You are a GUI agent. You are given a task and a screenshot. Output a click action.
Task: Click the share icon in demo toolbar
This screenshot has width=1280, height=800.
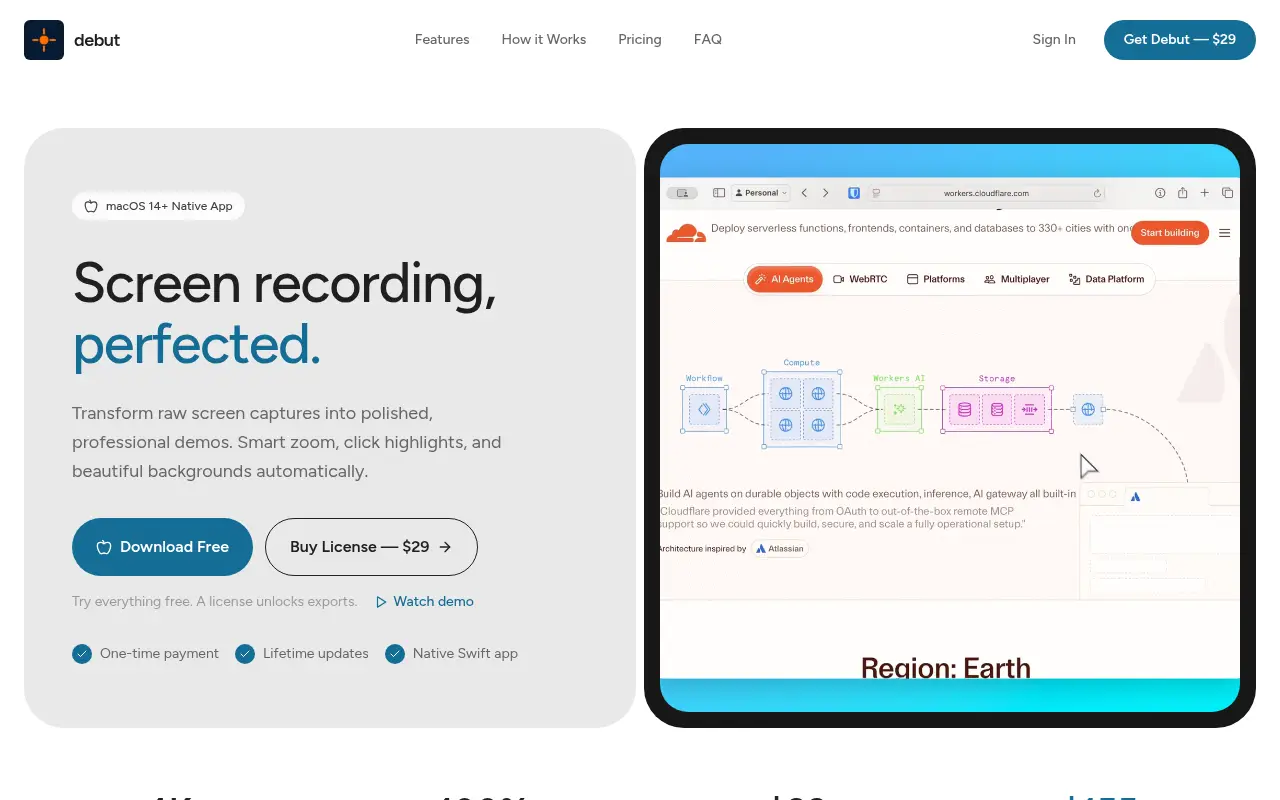[x=1182, y=193]
